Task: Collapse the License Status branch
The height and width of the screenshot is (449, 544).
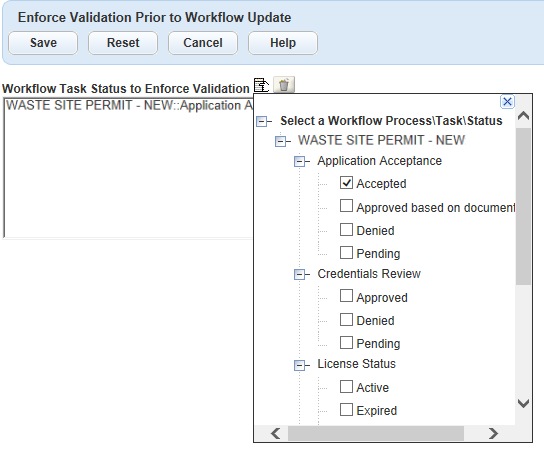Action: [299, 365]
